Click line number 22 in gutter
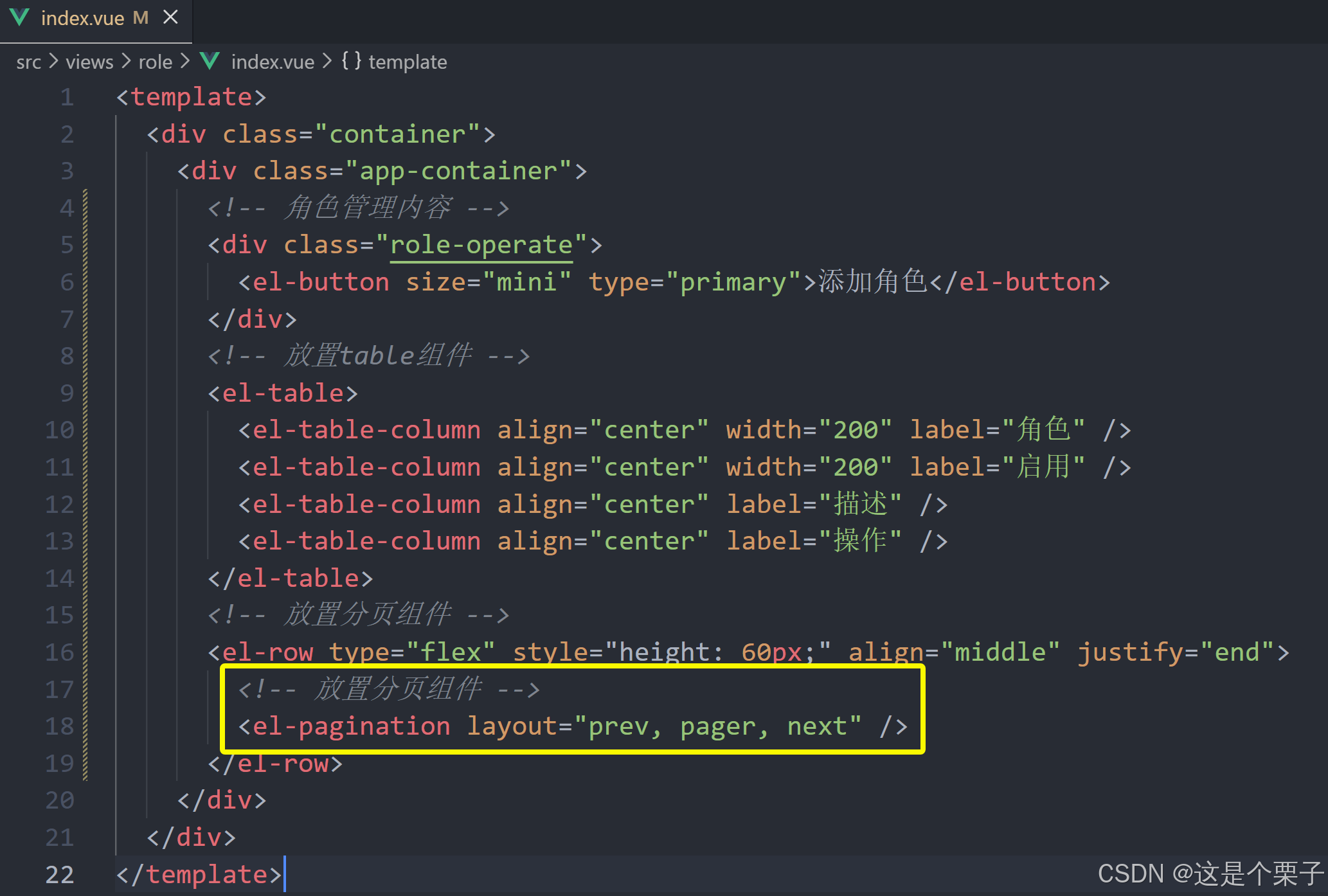Image resolution: width=1328 pixels, height=896 pixels. pos(60,875)
